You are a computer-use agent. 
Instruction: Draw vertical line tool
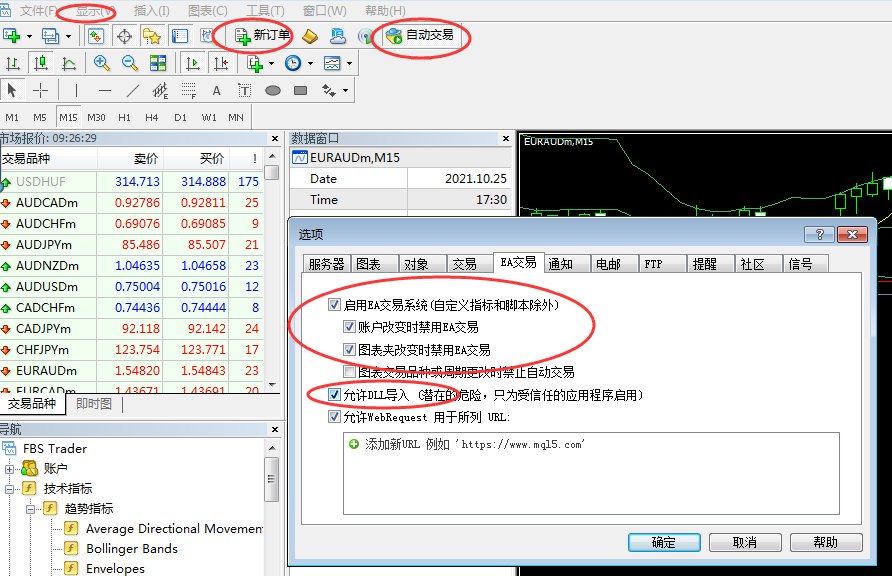coord(76,90)
